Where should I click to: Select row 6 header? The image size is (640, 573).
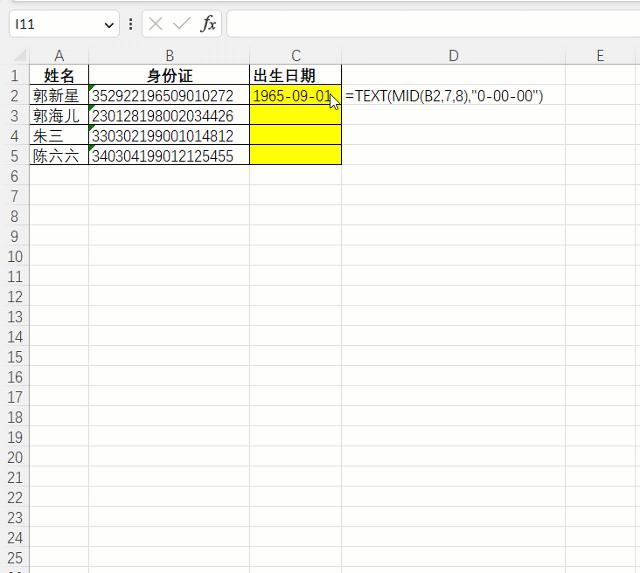15,176
